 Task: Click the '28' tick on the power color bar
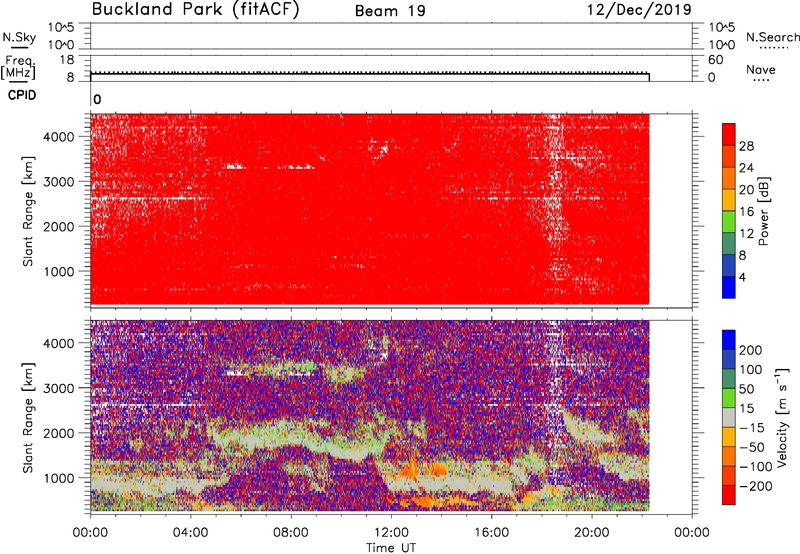click(x=746, y=146)
